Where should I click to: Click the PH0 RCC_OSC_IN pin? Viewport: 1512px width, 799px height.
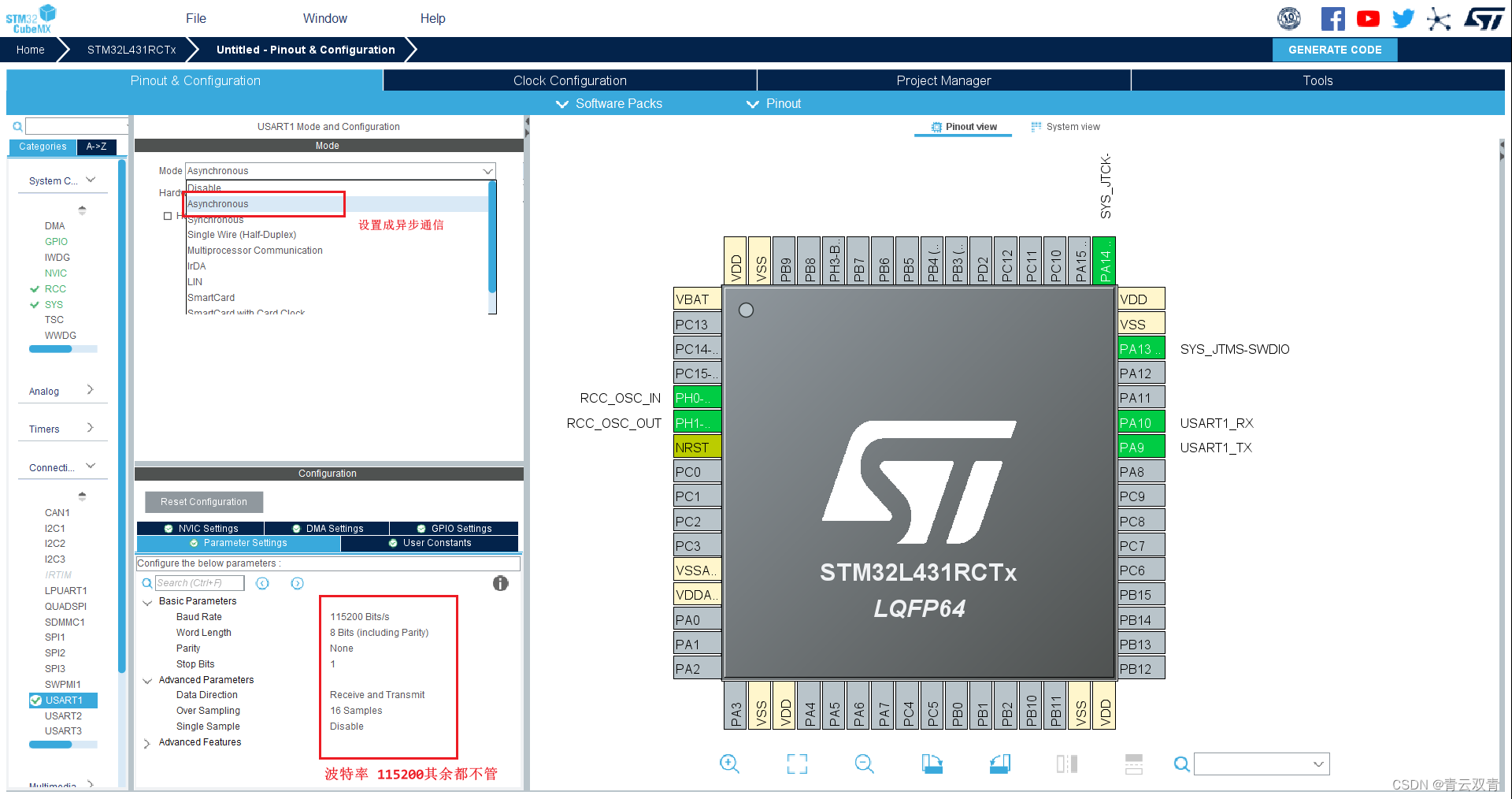(697, 398)
